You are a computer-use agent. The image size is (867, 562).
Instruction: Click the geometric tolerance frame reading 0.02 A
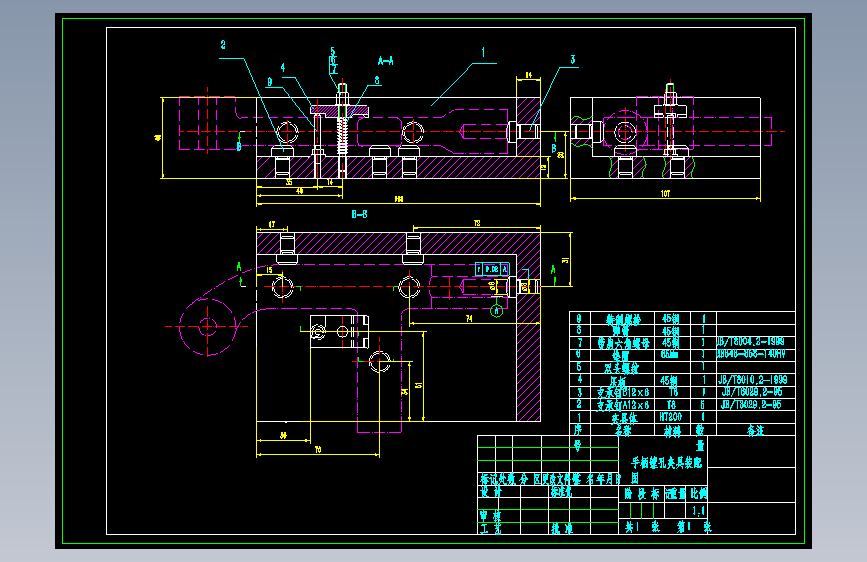point(492,269)
